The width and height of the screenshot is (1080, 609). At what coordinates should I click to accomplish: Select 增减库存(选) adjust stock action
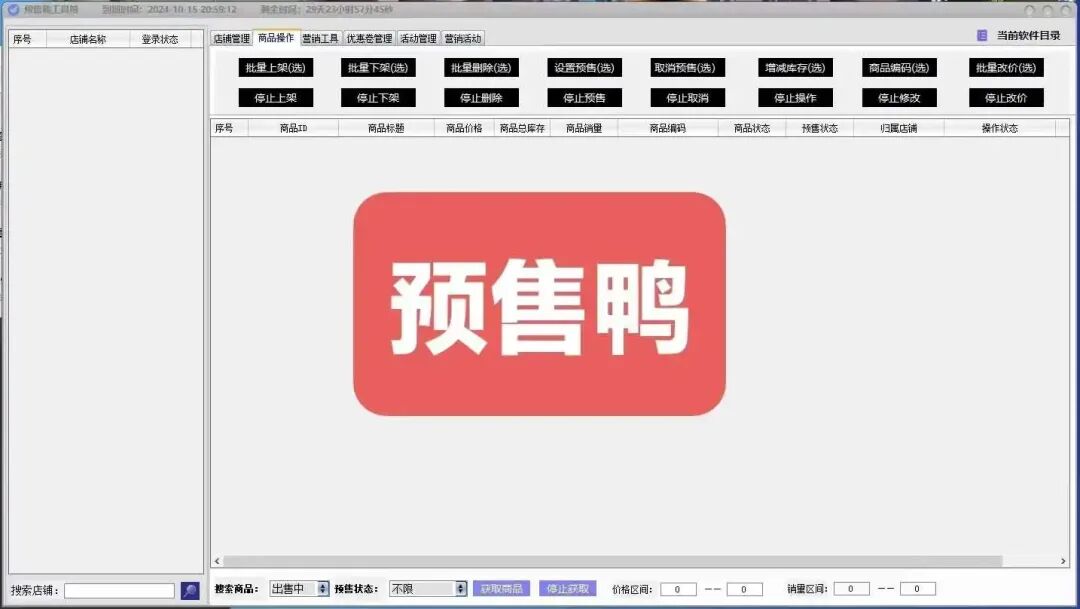[795, 67]
